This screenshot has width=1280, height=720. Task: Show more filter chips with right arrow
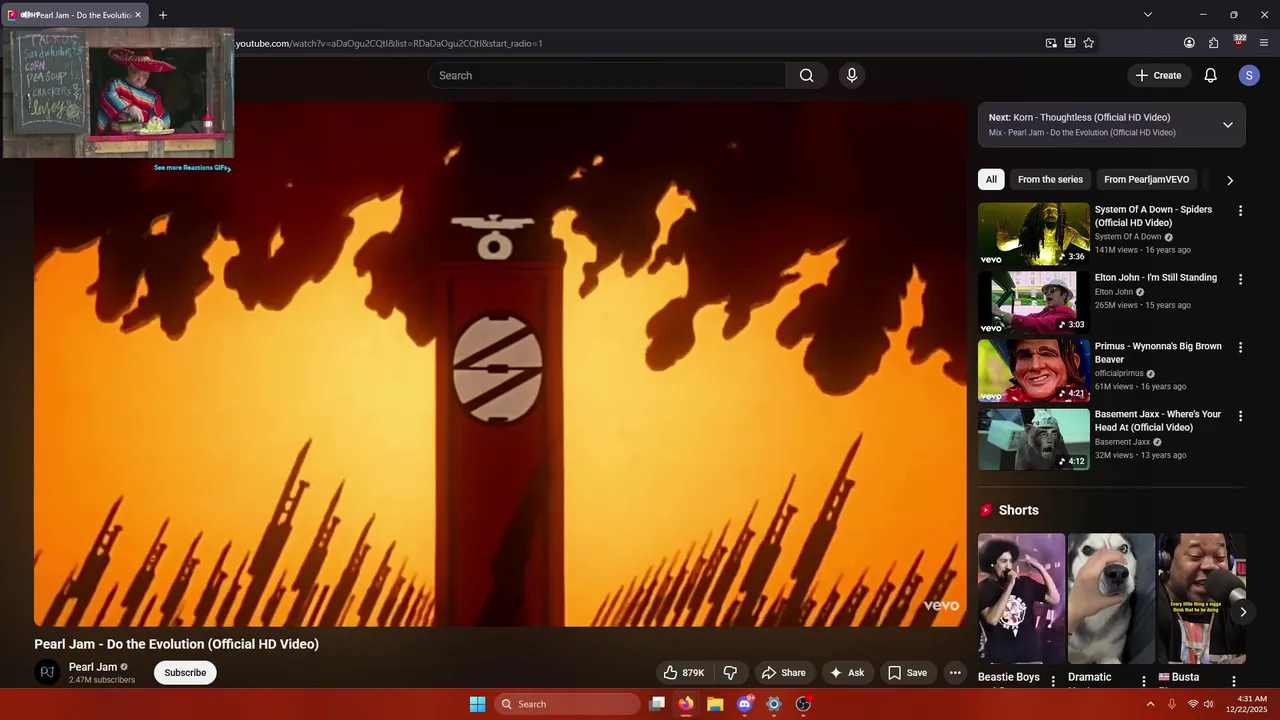click(x=1230, y=180)
